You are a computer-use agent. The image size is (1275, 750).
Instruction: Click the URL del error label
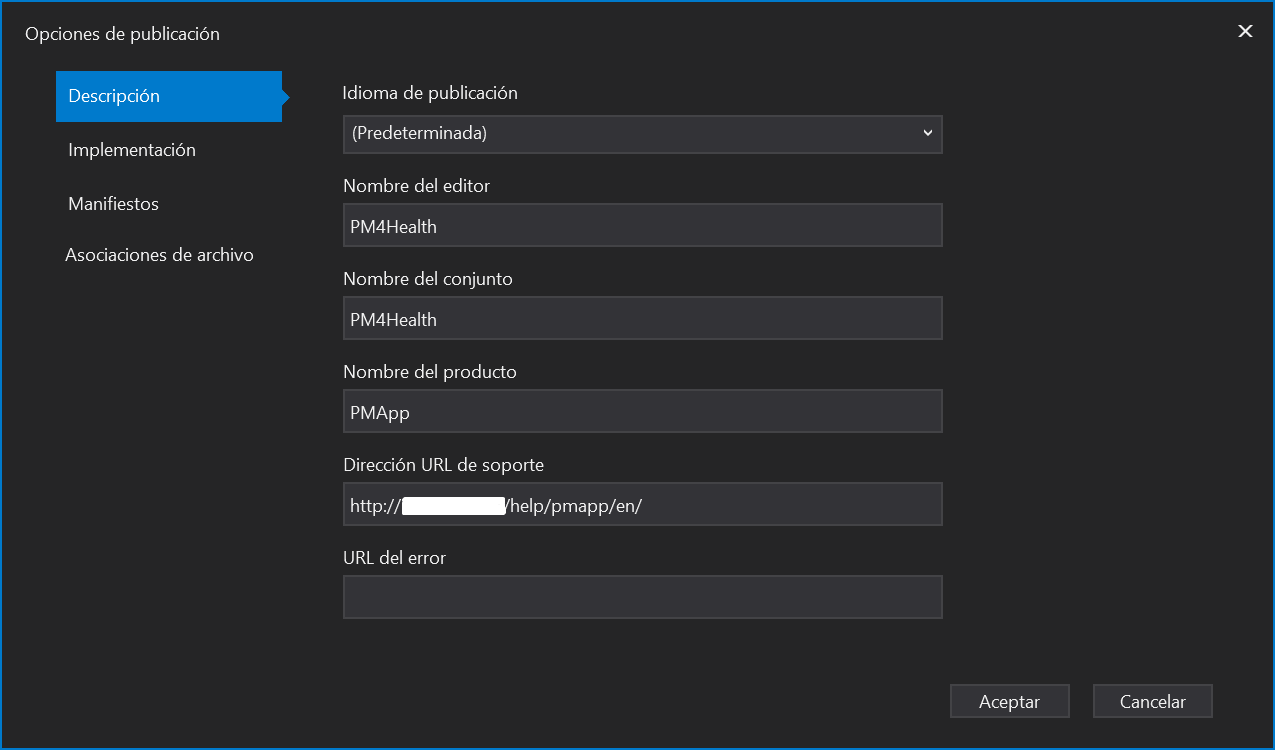(394, 558)
